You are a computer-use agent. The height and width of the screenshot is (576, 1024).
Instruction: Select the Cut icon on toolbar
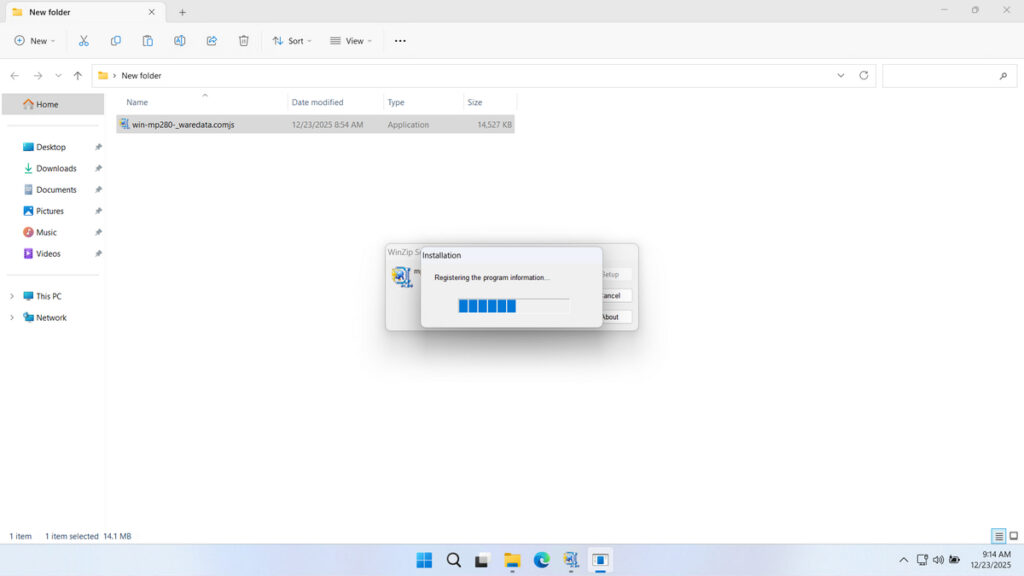click(x=84, y=40)
